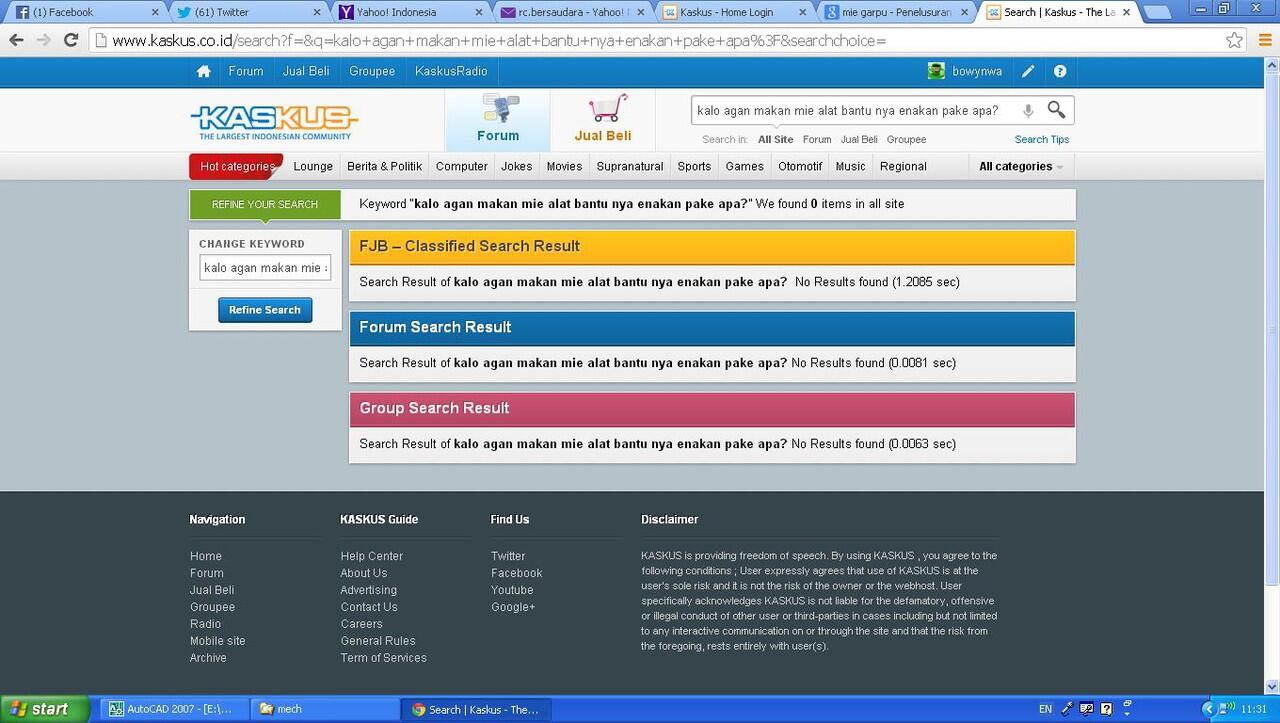Open the Lounge category
1280x723 pixels.
pos(313,167)
